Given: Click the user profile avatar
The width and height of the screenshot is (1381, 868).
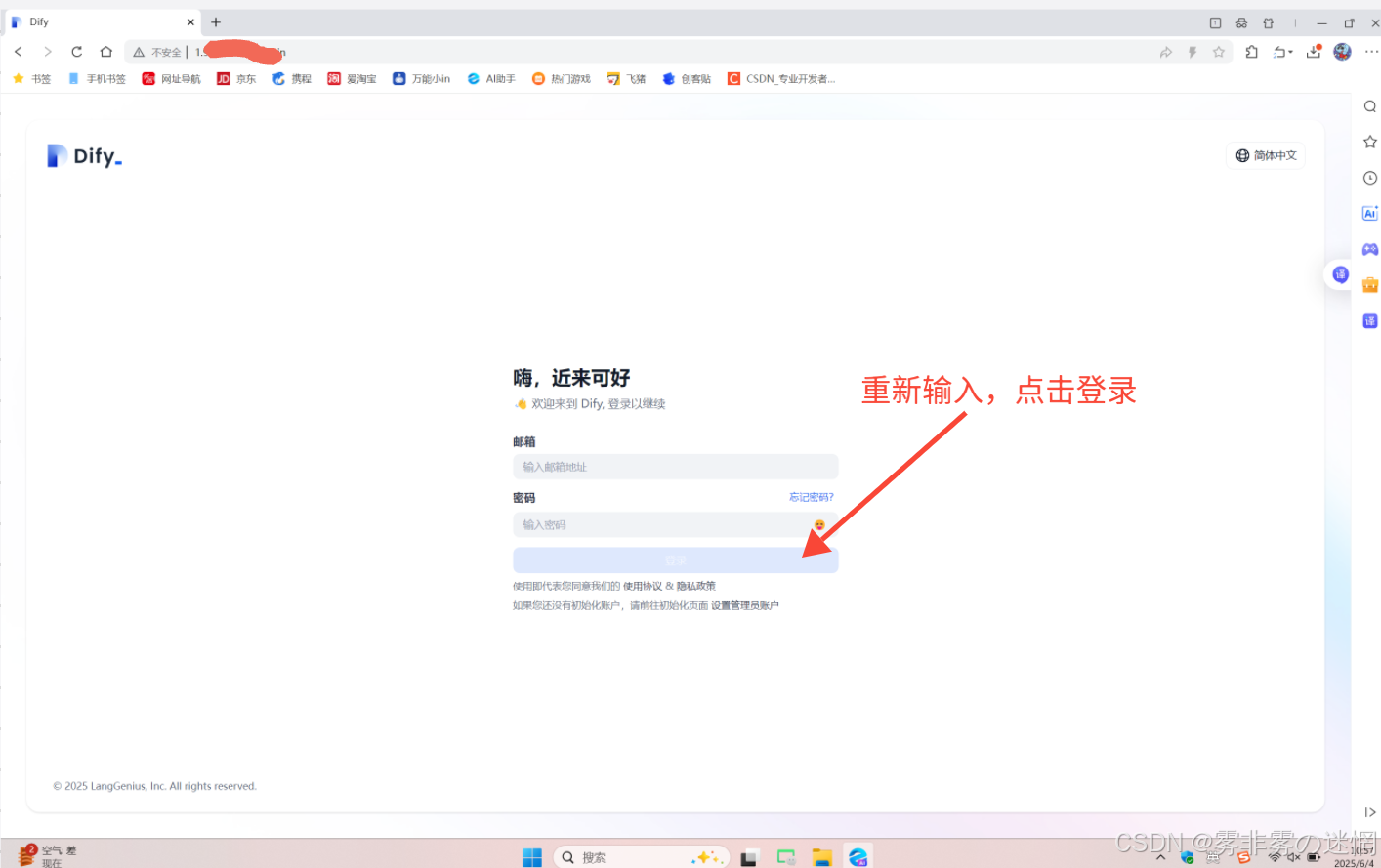Looking at the screenshot, I should pyautogui.click(x=1343, y=52).
